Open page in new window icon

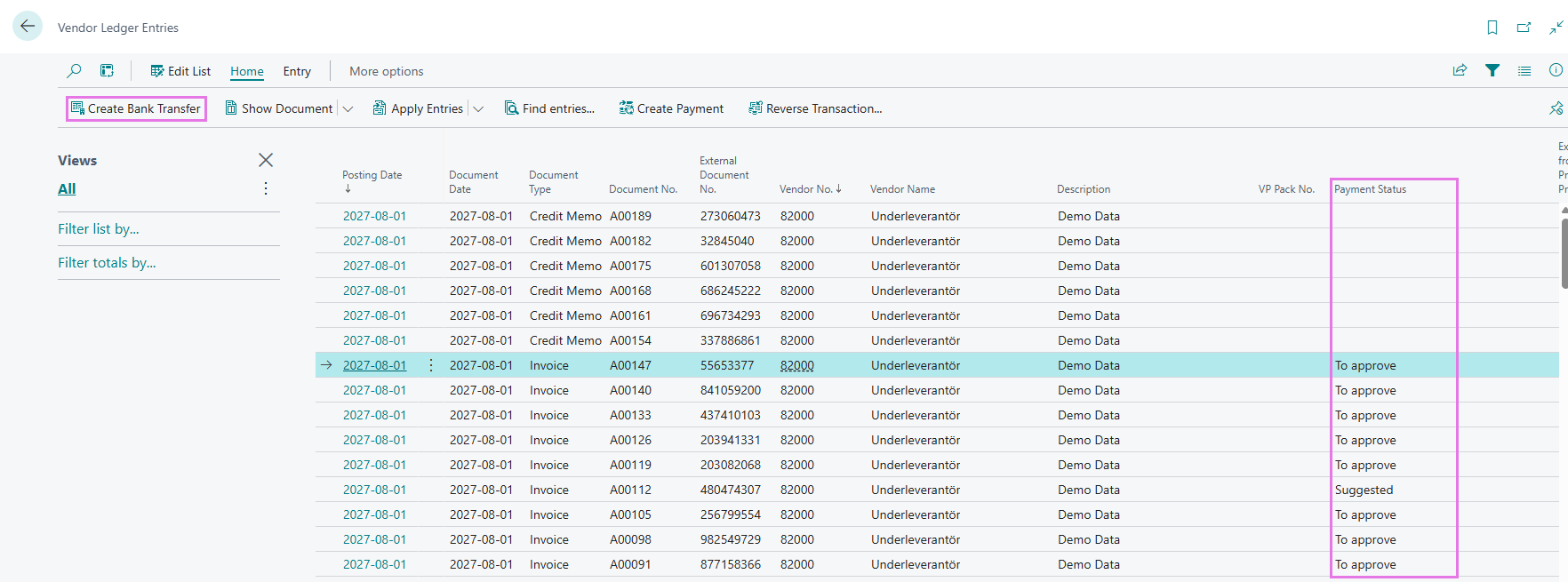(x=1524, y=28)
